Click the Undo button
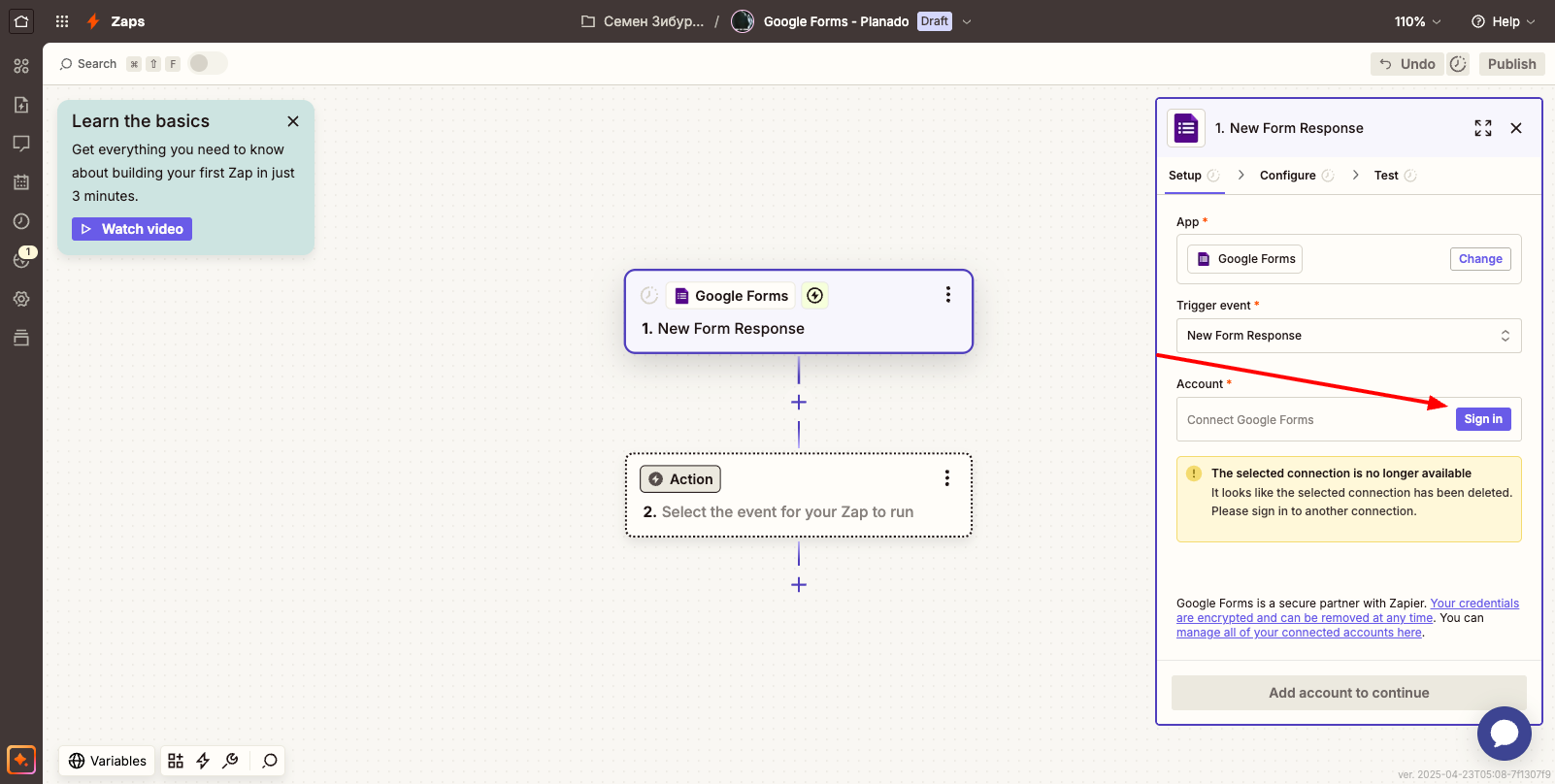The image size is (1555, 784). [1407, 64]
